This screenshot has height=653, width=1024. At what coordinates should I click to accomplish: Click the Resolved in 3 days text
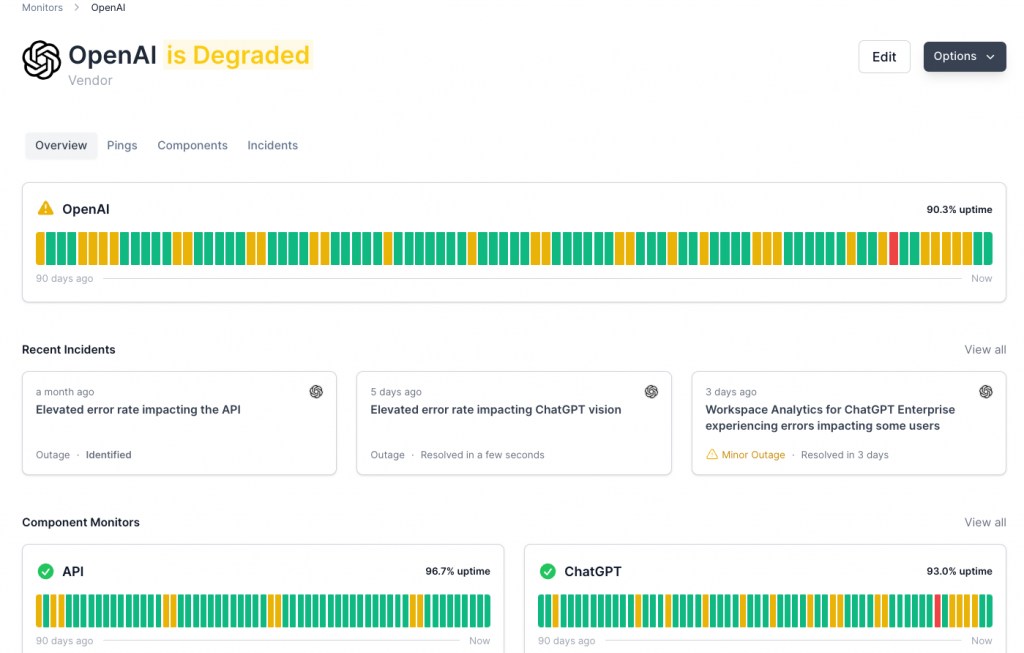[844, 454]
